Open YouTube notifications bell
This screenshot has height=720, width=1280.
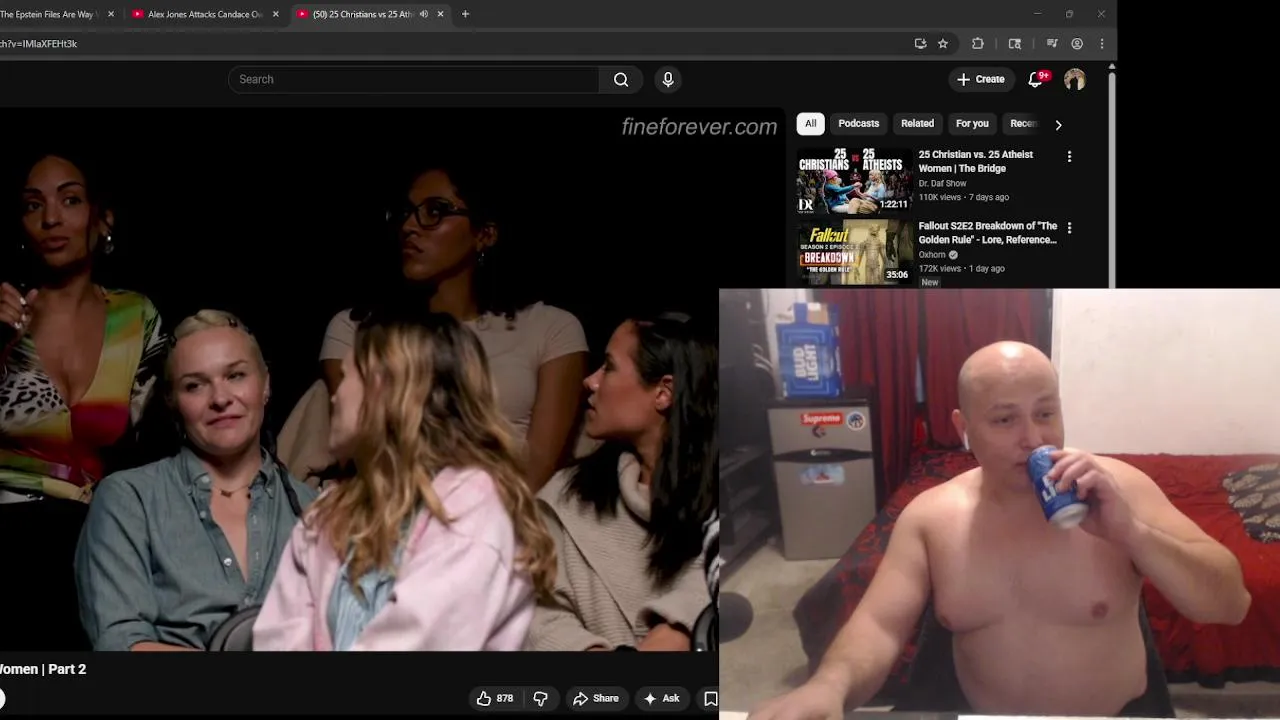pyautogui.click(x=1036, y=80)
